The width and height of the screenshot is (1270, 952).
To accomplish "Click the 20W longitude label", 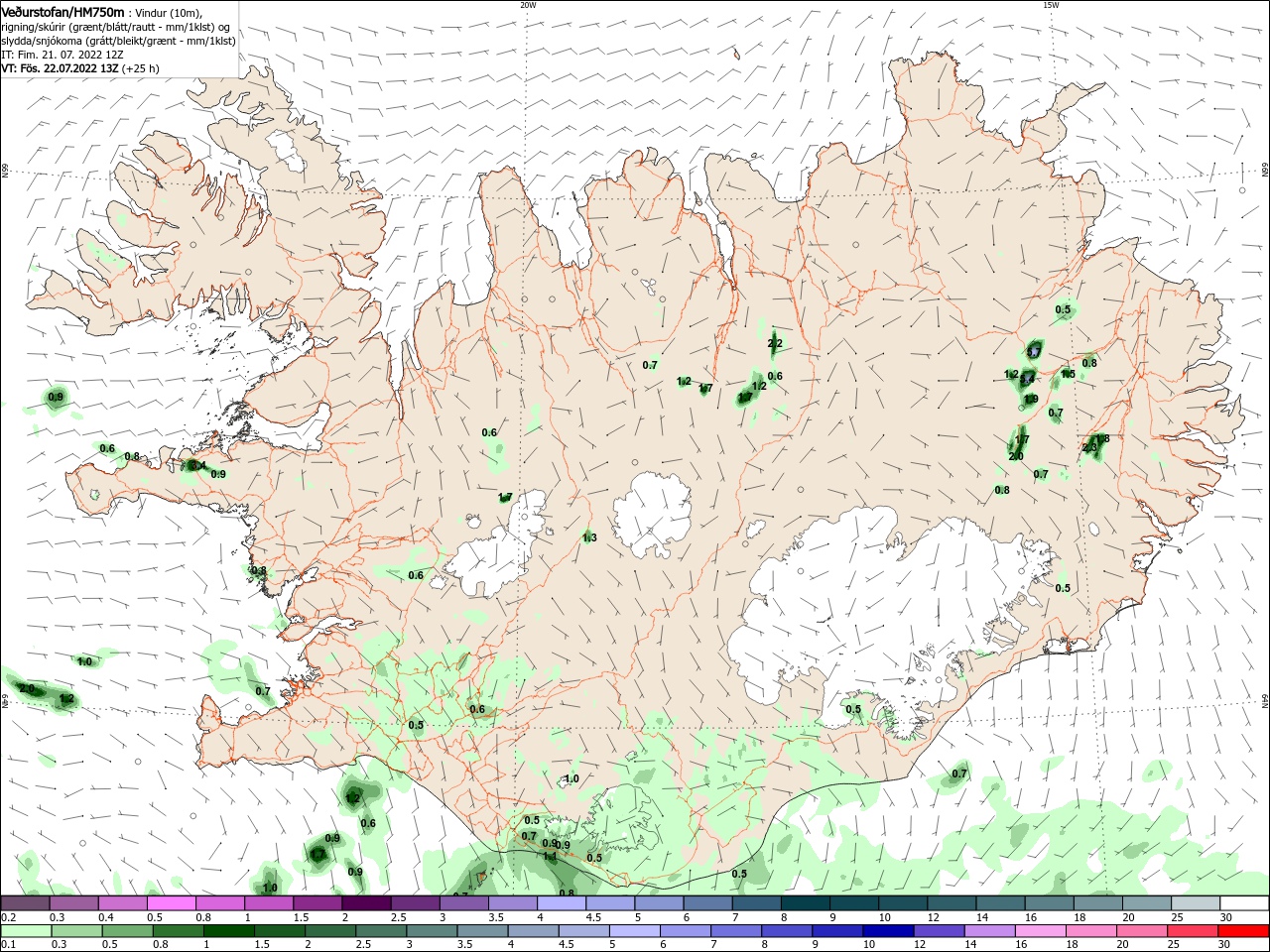I will coord(528,5).
